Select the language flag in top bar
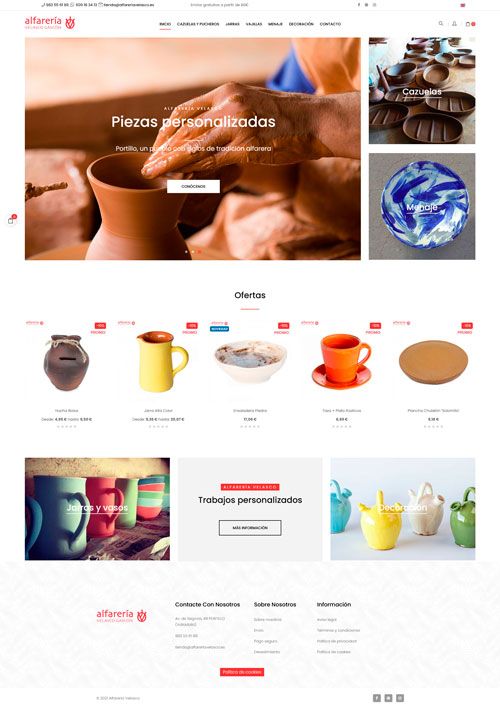 point(463,5)
